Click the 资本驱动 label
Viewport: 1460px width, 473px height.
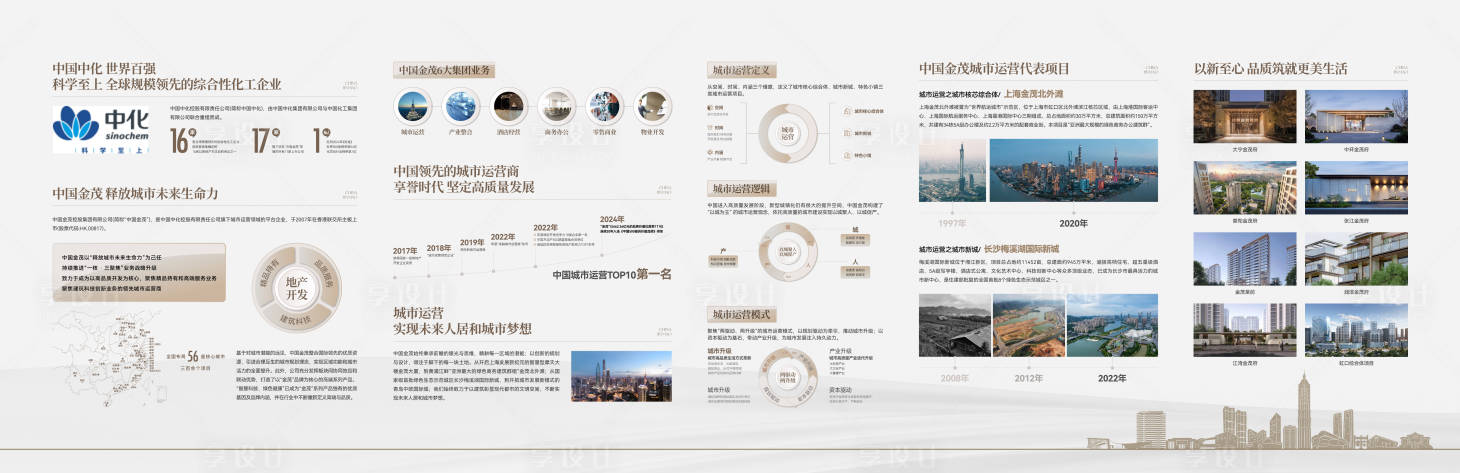click(841, 389)
